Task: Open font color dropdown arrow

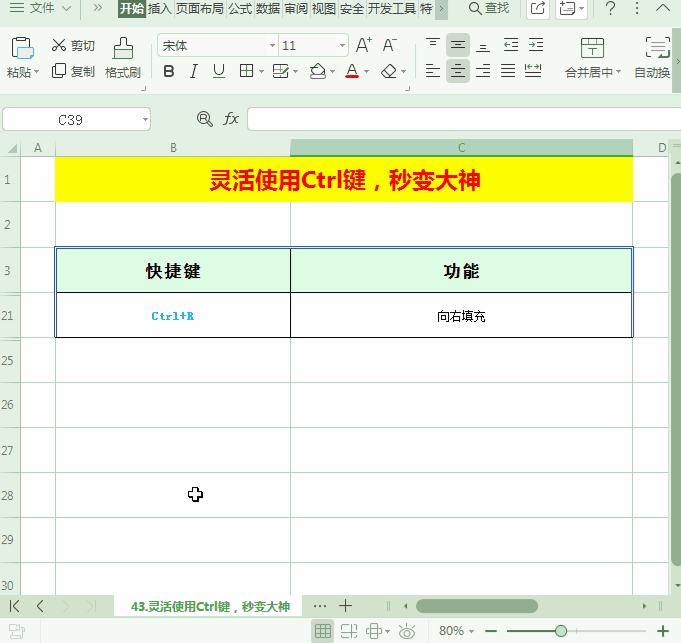Action: 367,72
